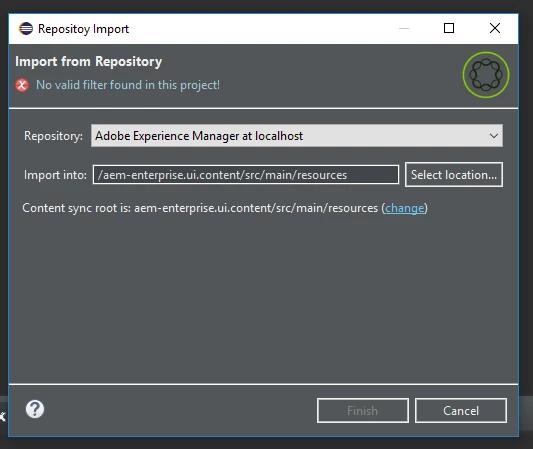
Task: Click the Finish button
Action: (x=363, y=411)
